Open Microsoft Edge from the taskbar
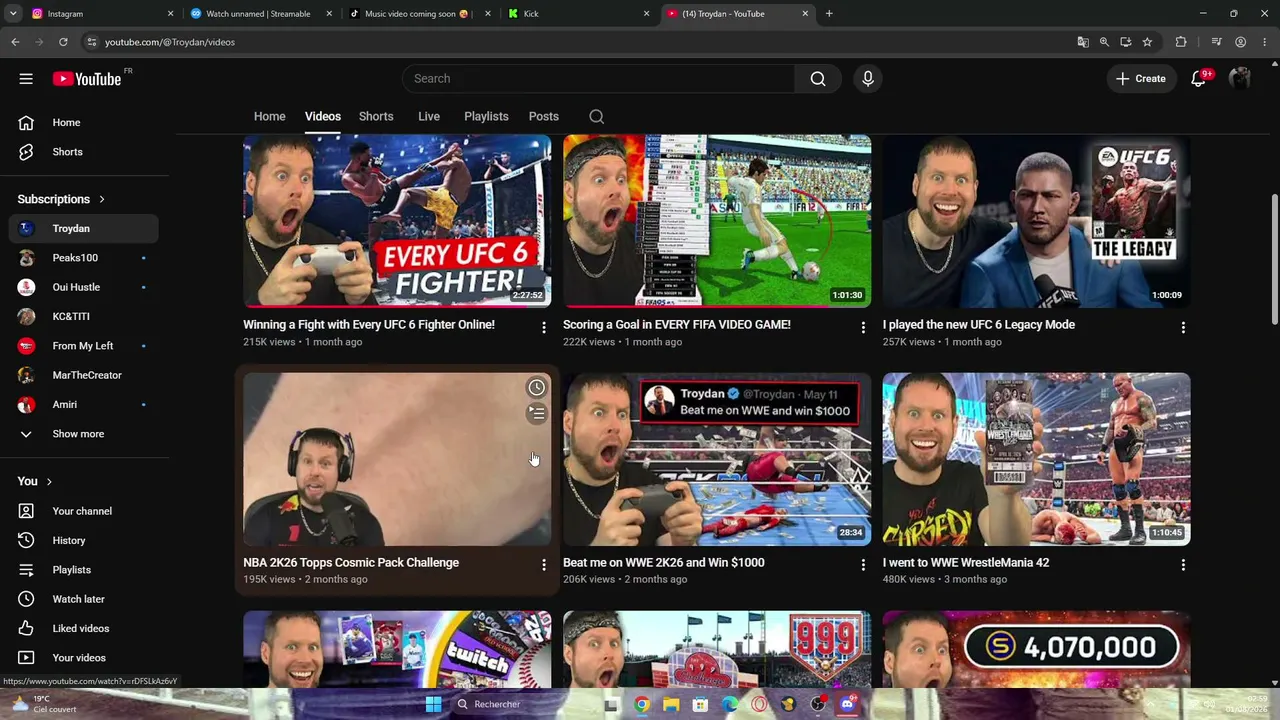This screenshot has height=720, width=1280. point(730,704)
